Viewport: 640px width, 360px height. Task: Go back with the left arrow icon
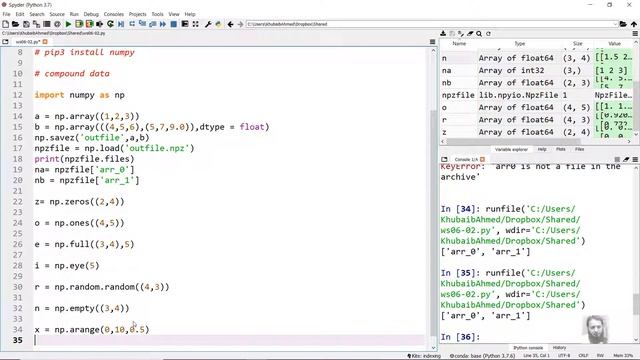(x=231, y=24)
